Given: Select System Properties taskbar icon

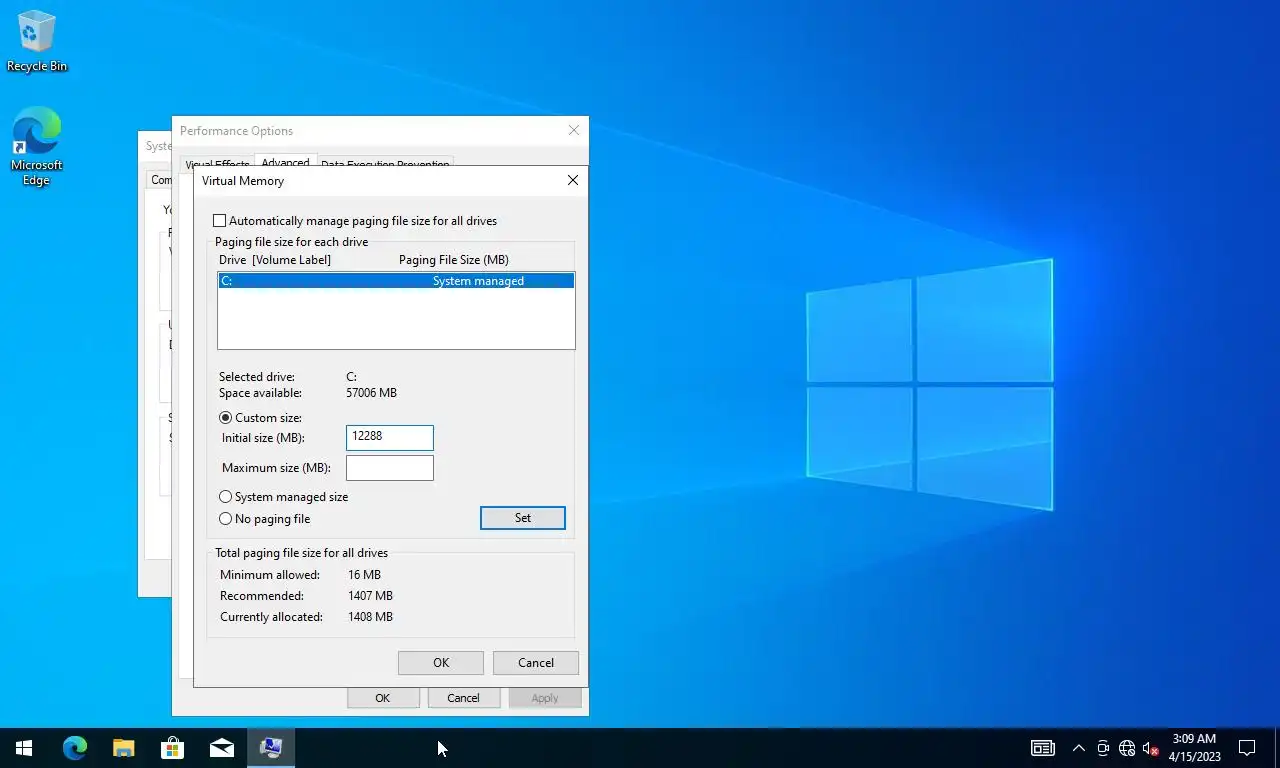Looking at the screenshot, I should [x=271, y=748].
